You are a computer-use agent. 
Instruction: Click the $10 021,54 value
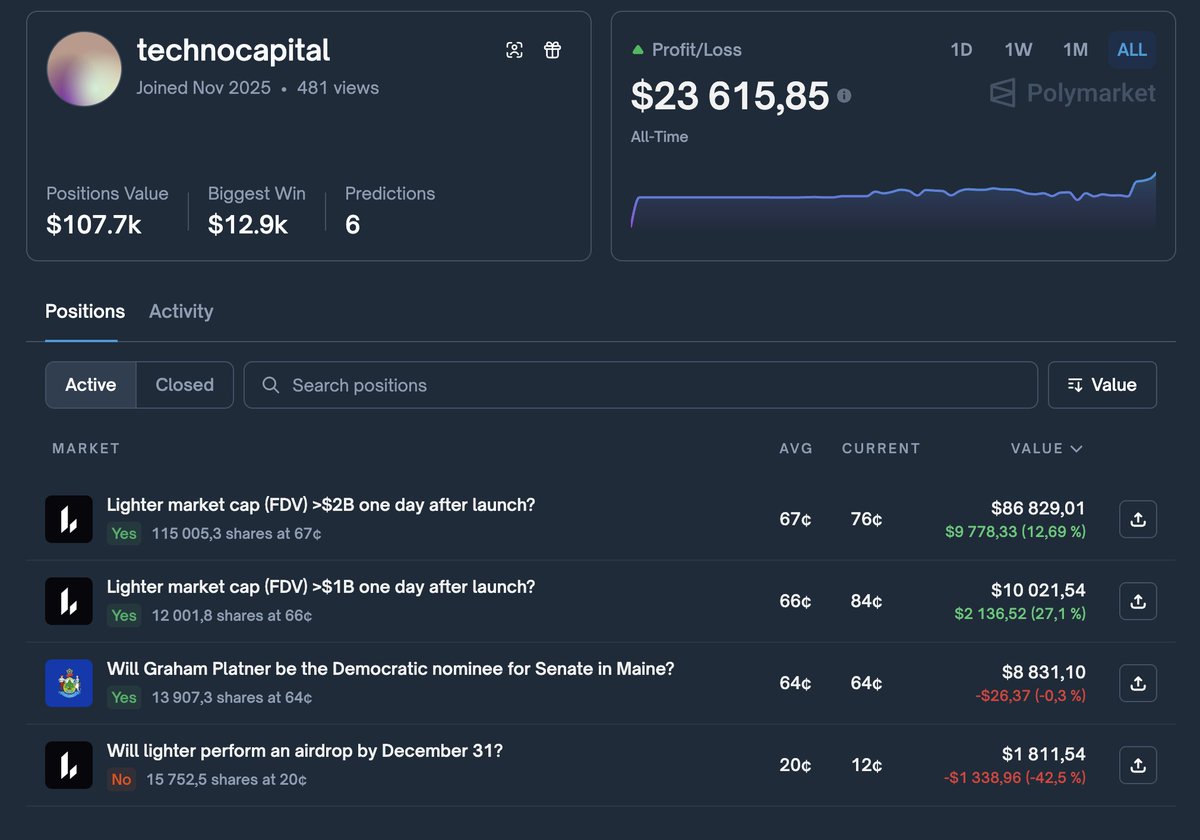1038,590
